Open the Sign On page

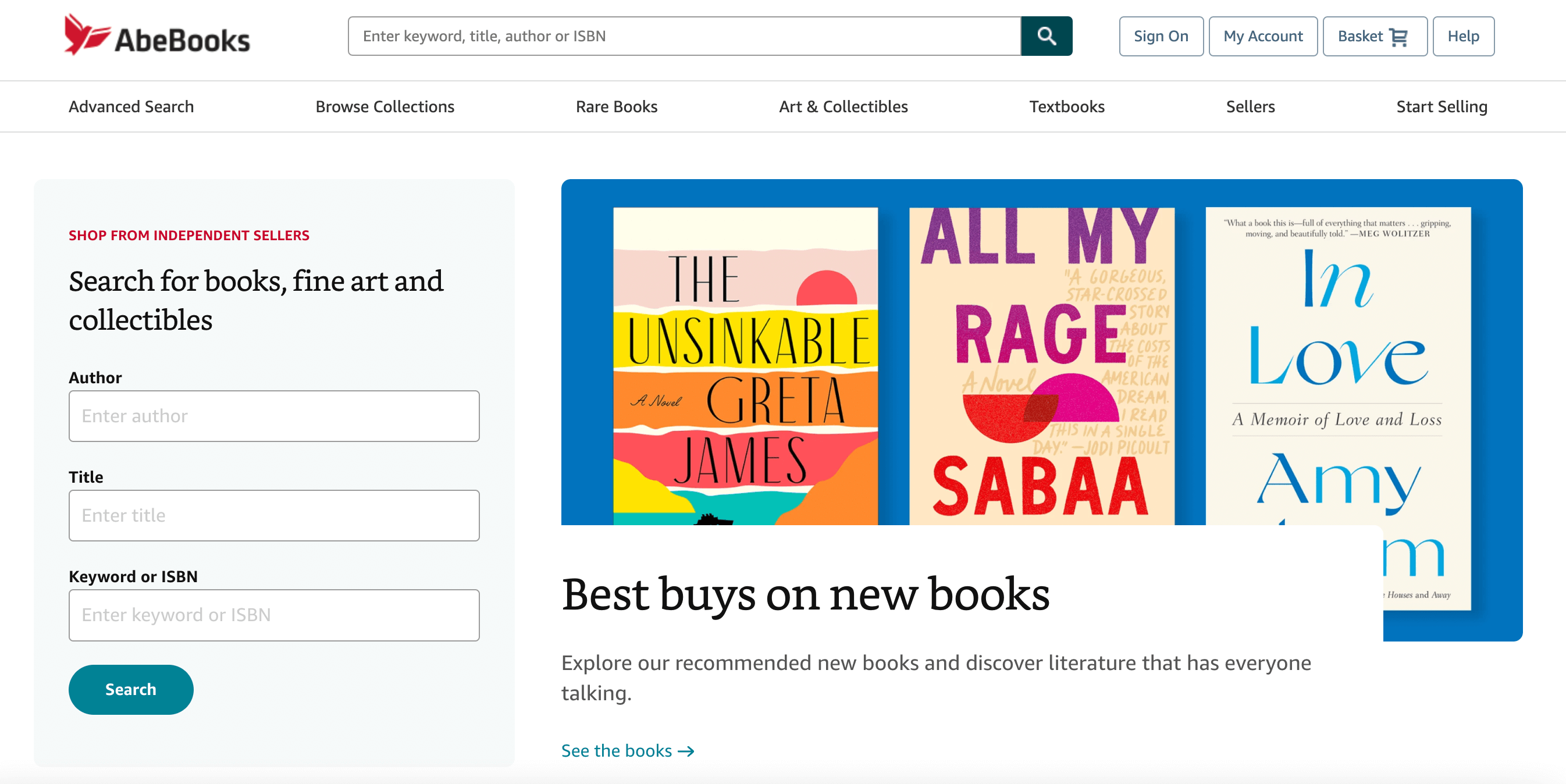click(x=1161, y=37)
